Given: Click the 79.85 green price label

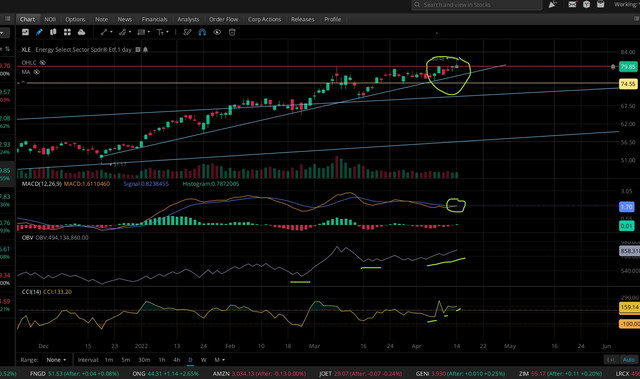Looking at the screenshot, I should tap(628, 67).
